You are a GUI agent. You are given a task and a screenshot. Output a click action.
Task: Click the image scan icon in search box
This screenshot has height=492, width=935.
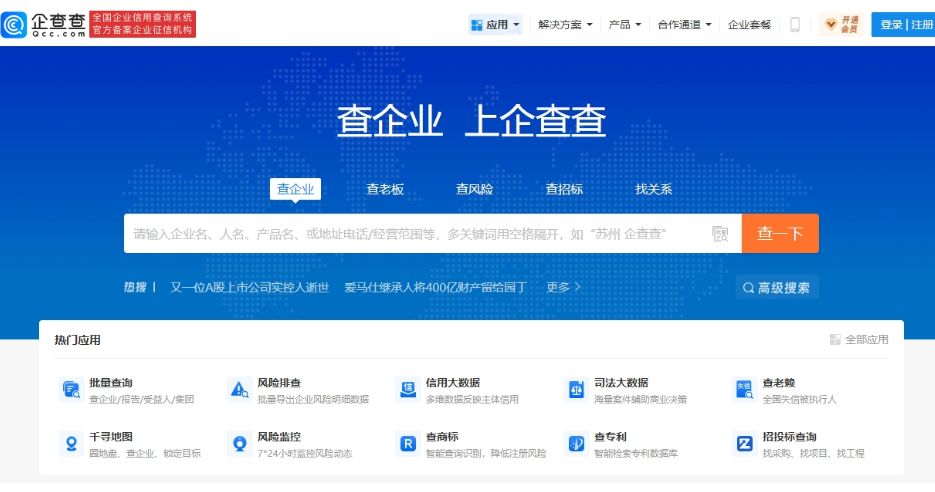tap(720, 234)
